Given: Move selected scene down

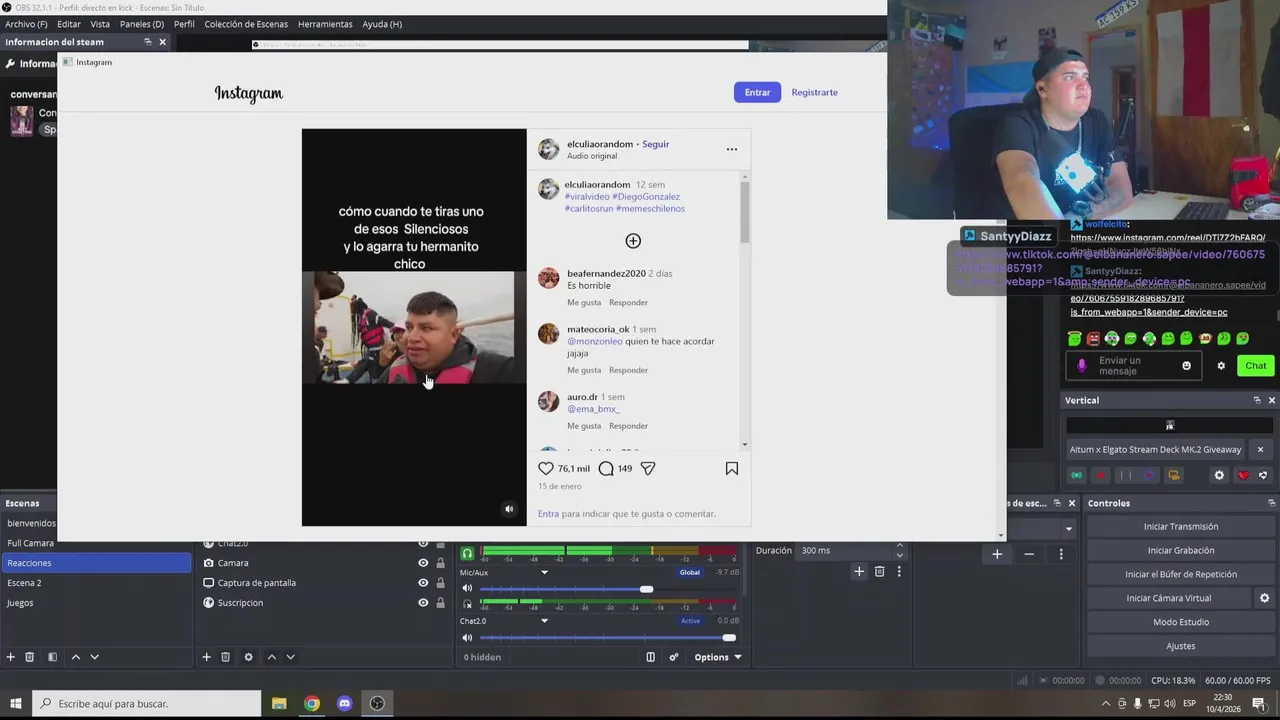Looking at the screenshot, I should pyautogui.click(x=95, y=657).
